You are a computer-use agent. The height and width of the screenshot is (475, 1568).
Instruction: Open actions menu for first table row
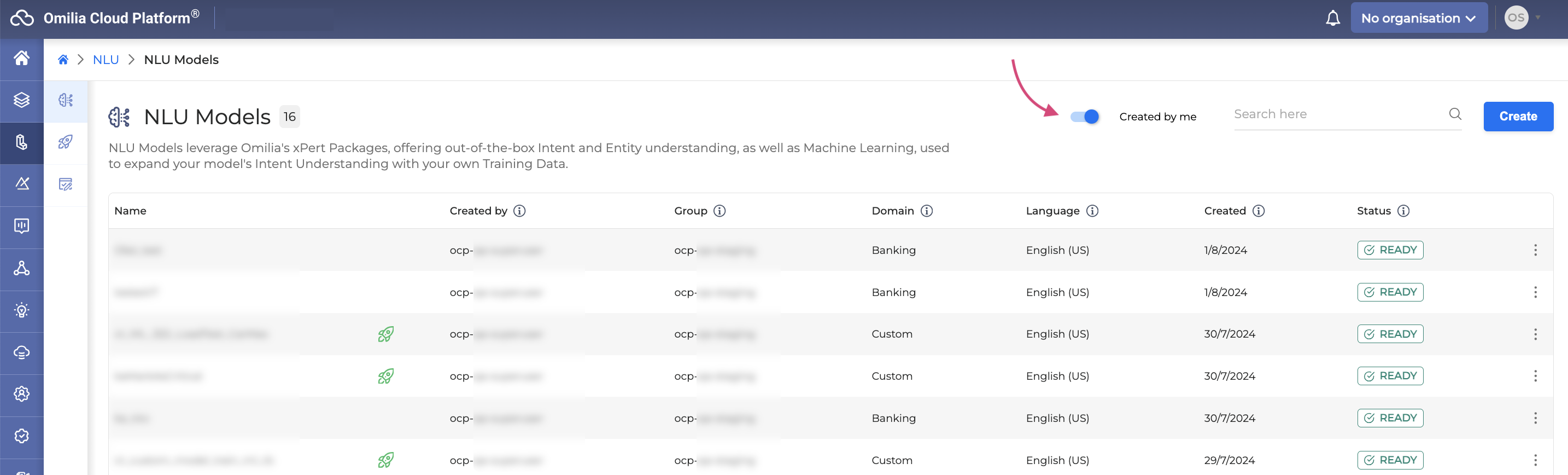point(1535,250)
